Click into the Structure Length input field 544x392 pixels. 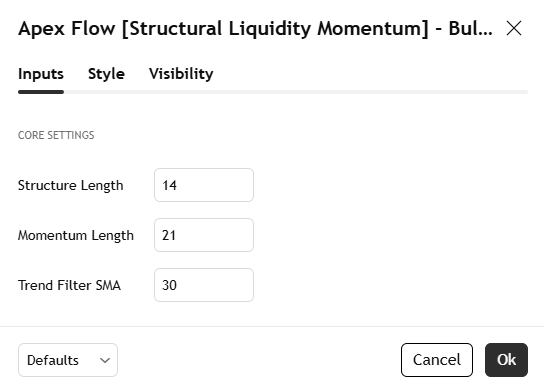click(x=204, y=185)
